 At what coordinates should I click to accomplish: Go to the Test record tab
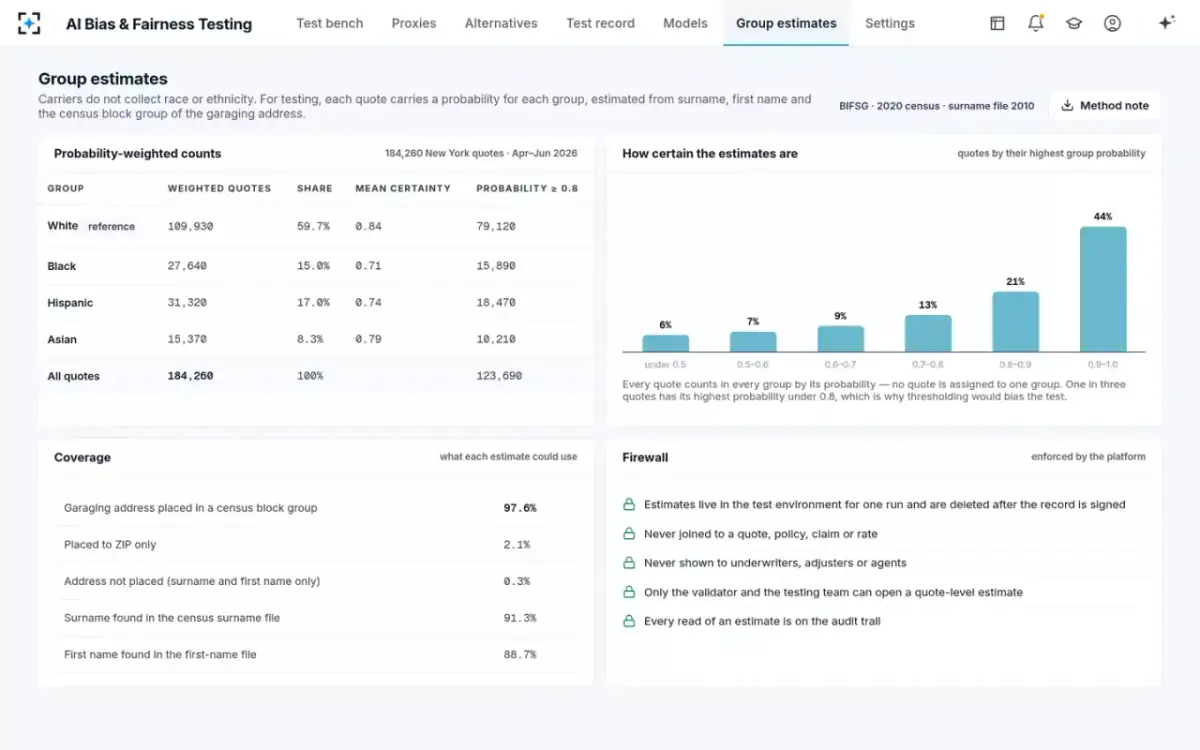[x=600, y=23]
